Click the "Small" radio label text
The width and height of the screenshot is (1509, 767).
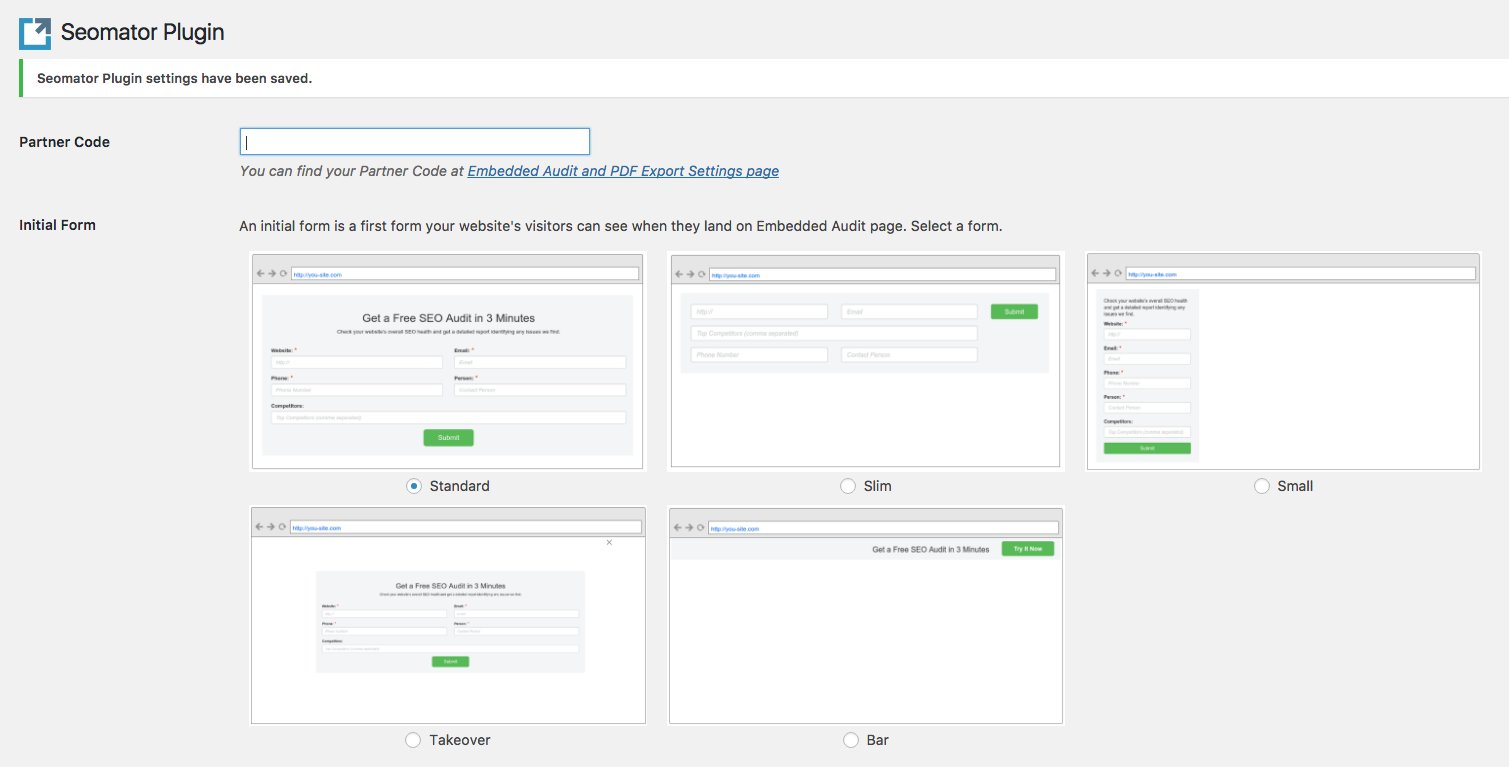(x=1295, y=486)
